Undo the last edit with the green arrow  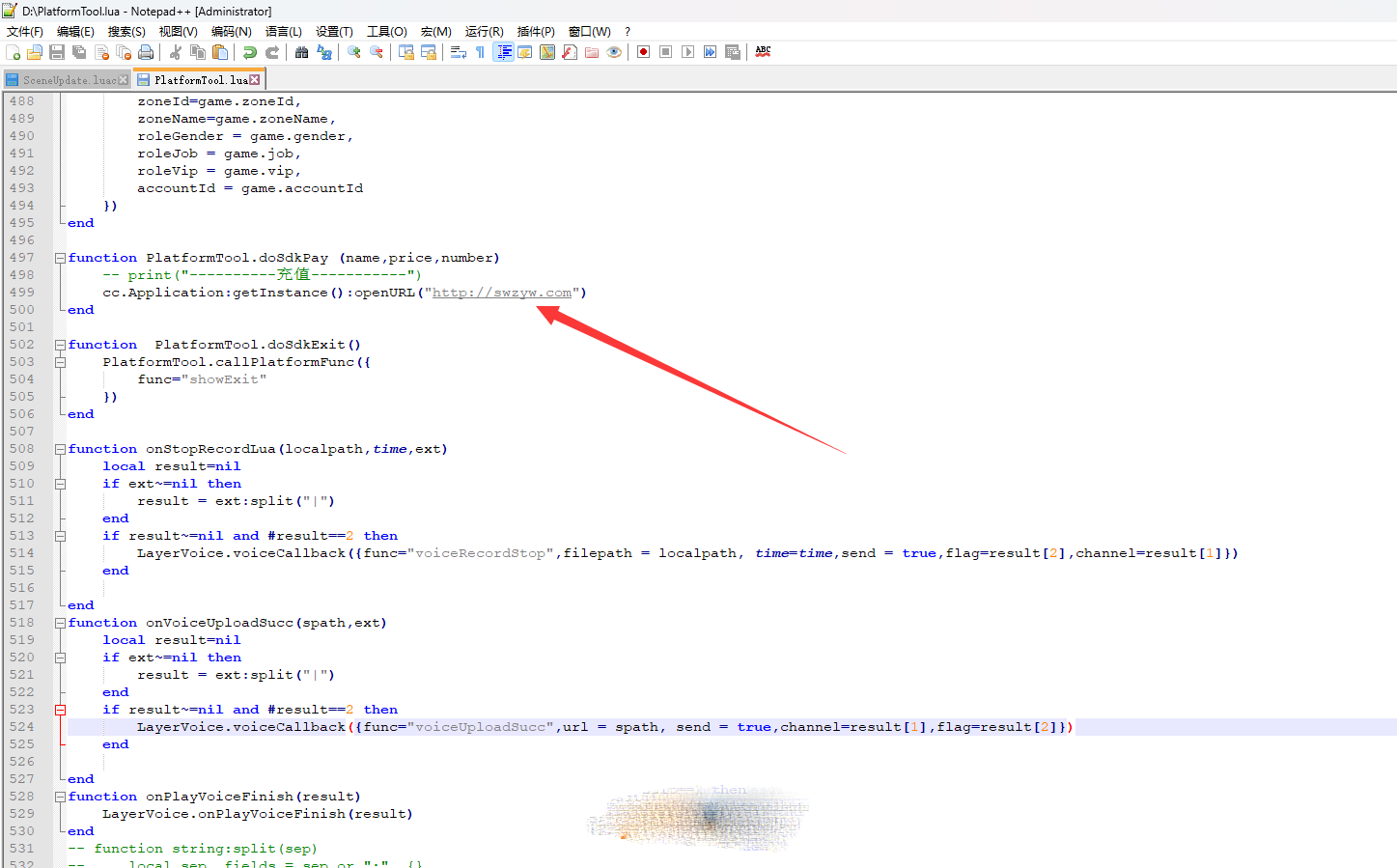point(250,52)
